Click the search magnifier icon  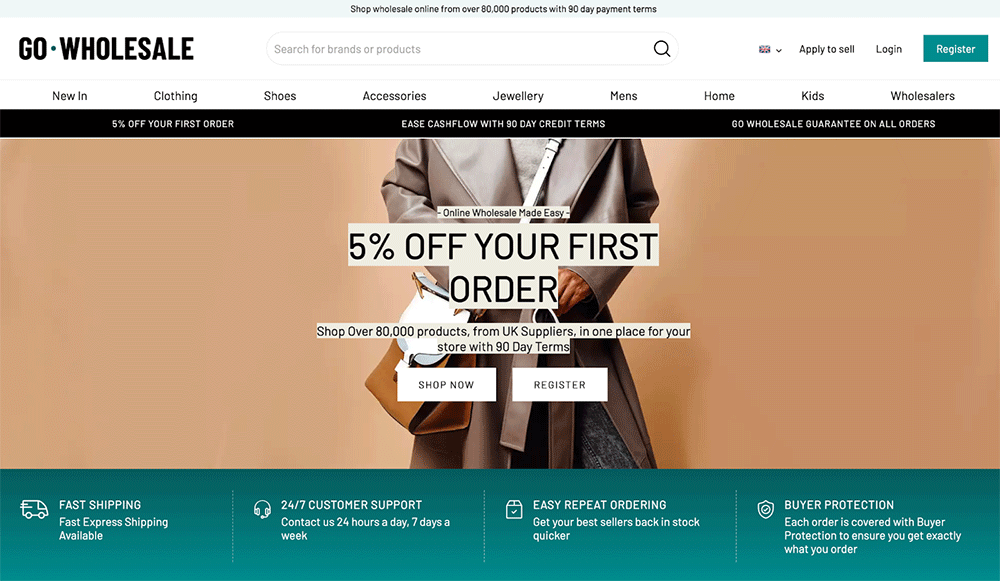661,48
